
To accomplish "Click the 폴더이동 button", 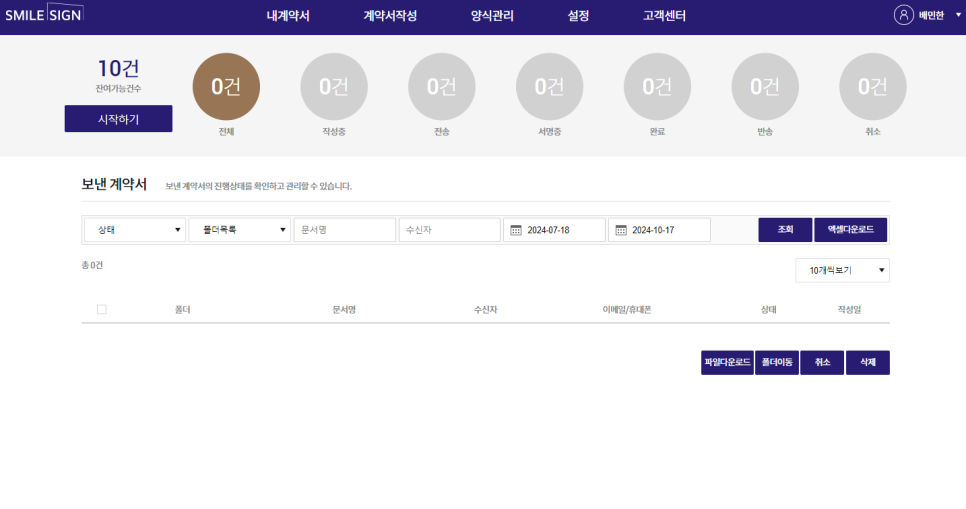I will [x=777, y=362].
